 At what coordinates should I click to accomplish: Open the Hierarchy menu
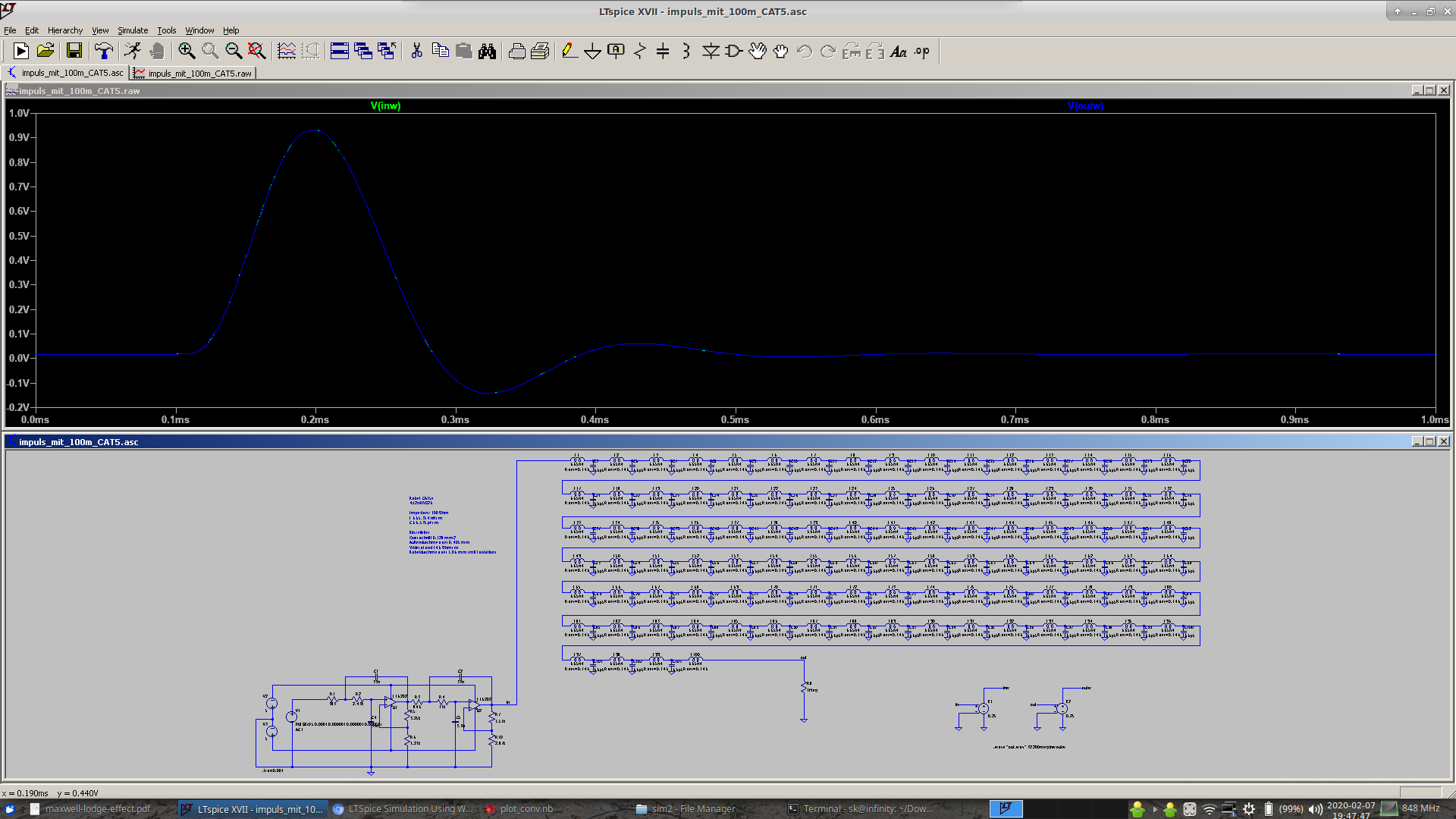pos(65,30)
